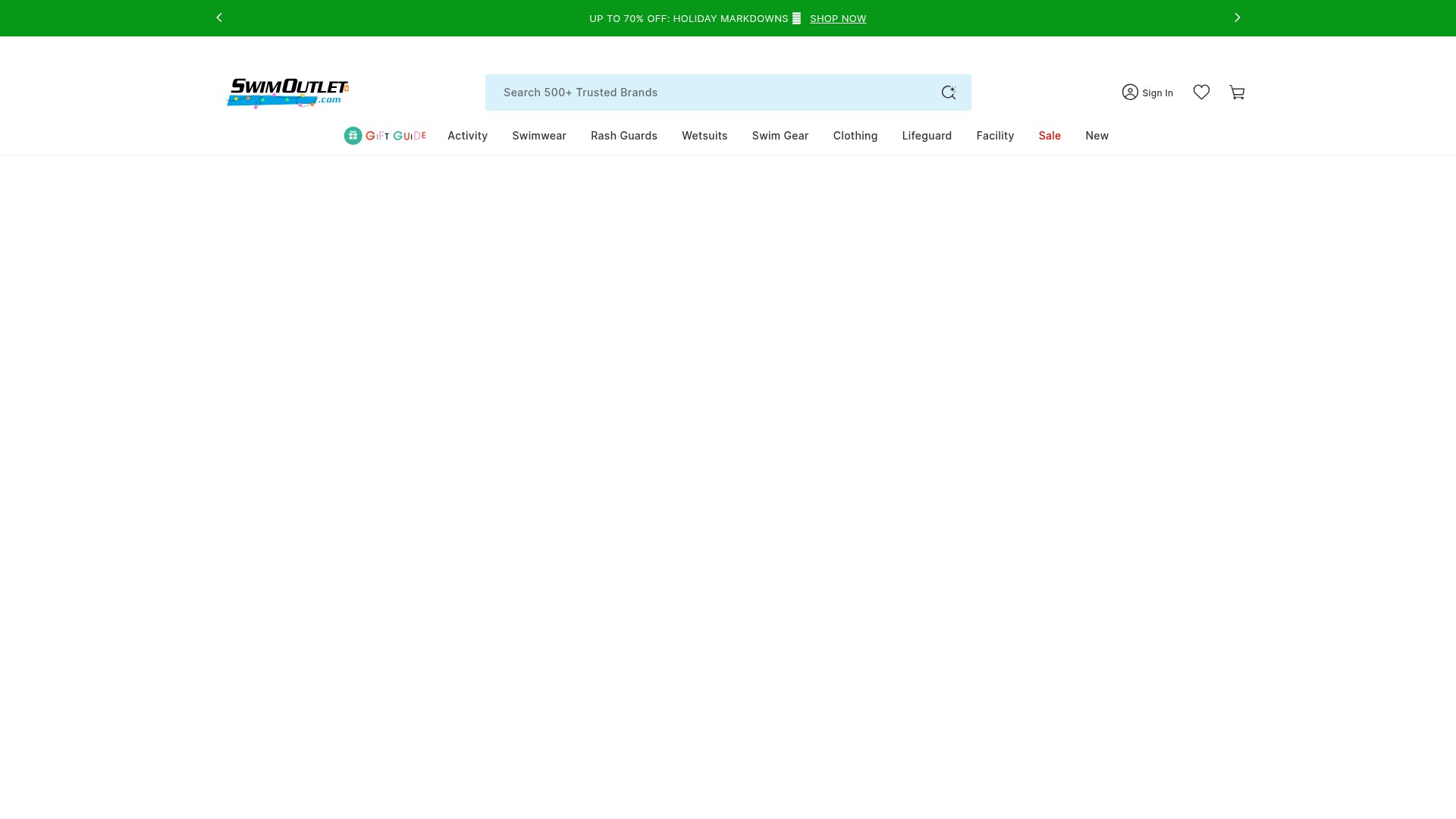The width and height of the screenshot is (1456, 819).
Task: Open the red Sale menu
Action: (x=1050, y=136)
